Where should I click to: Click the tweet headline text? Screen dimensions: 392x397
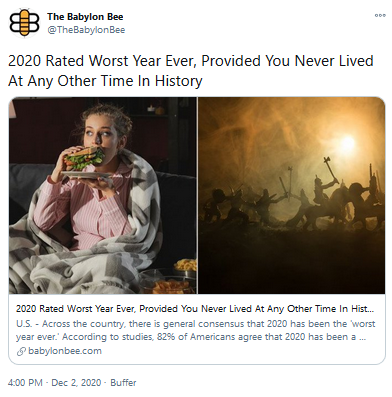tap(191, 71)
